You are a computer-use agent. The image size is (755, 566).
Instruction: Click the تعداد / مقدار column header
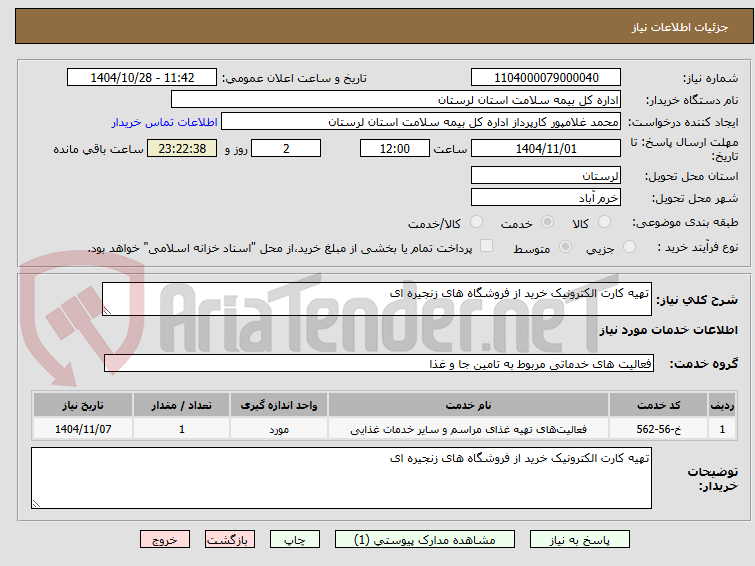point(182,405)
